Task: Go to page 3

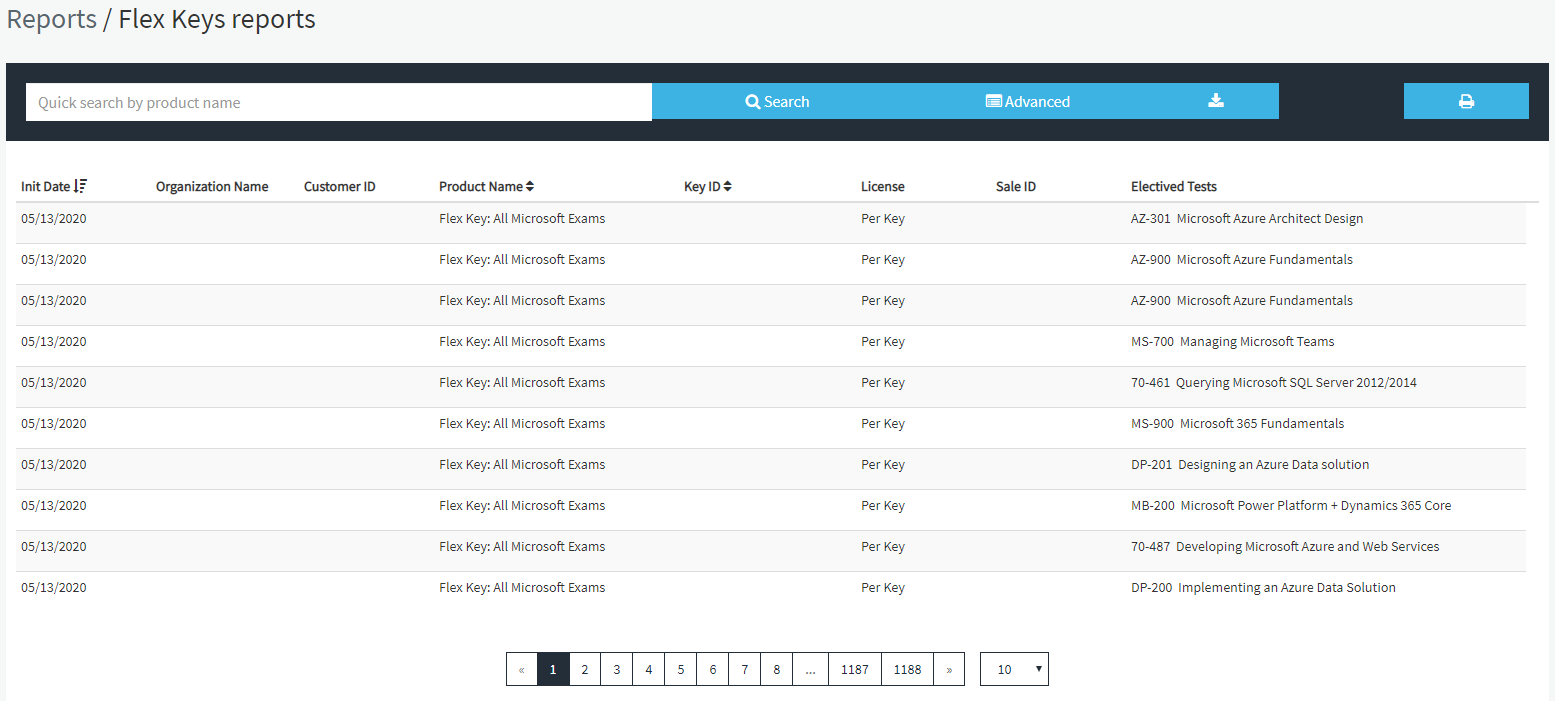Action: coord(617,669)
